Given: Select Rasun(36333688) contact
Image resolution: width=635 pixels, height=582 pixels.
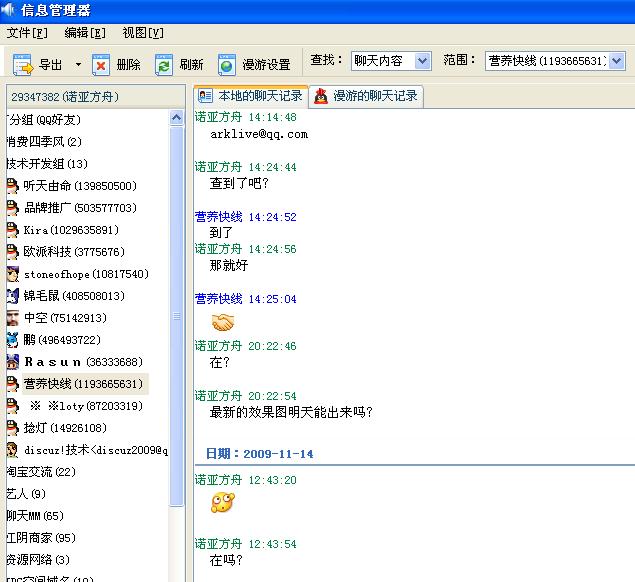Looking at the screenshot, I should pos(83,362).
